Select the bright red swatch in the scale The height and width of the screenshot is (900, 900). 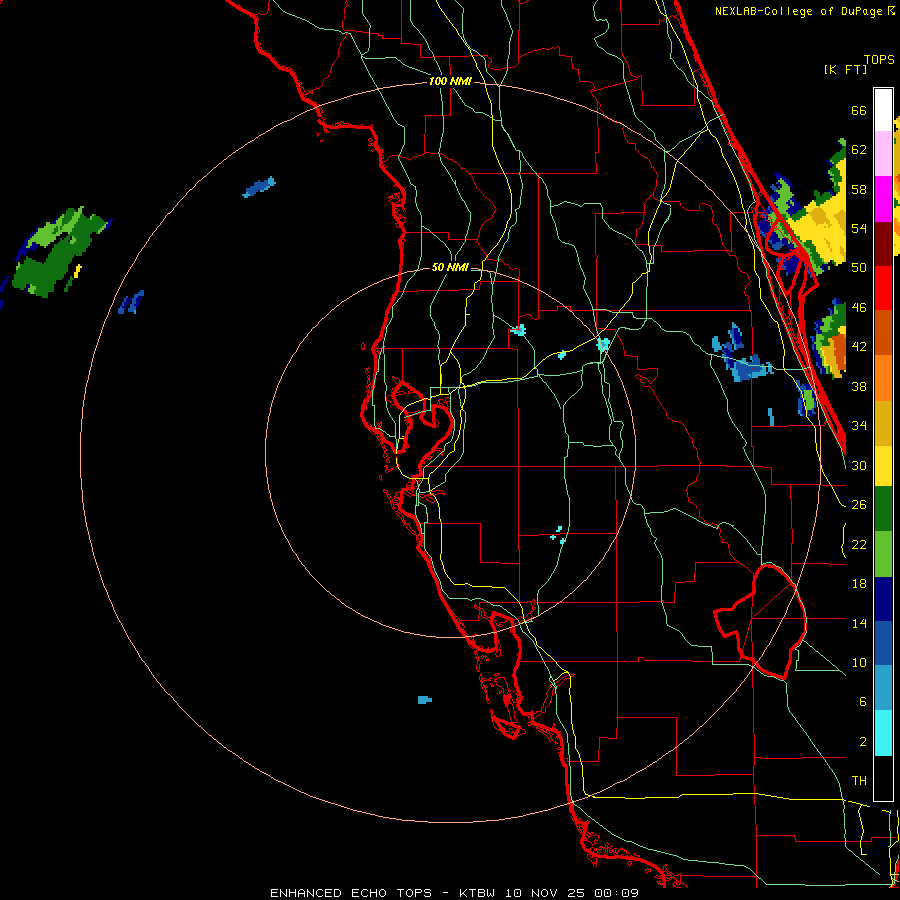(x=883, y=289)
